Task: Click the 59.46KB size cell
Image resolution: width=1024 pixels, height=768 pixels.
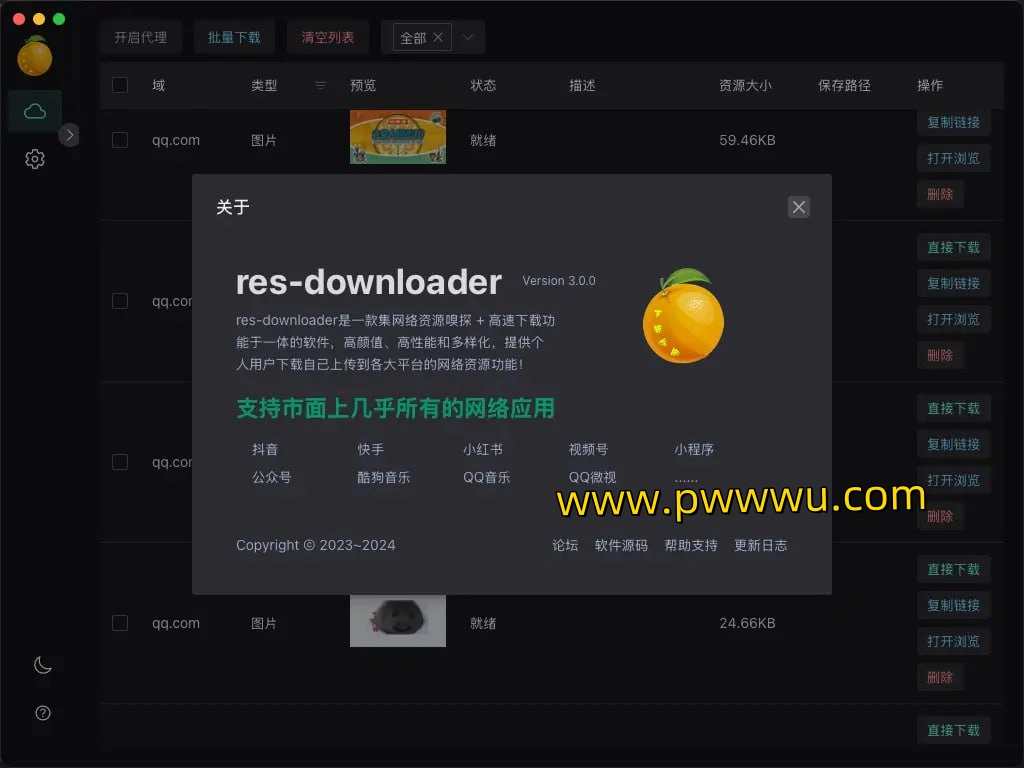Action: click(747, 140)
